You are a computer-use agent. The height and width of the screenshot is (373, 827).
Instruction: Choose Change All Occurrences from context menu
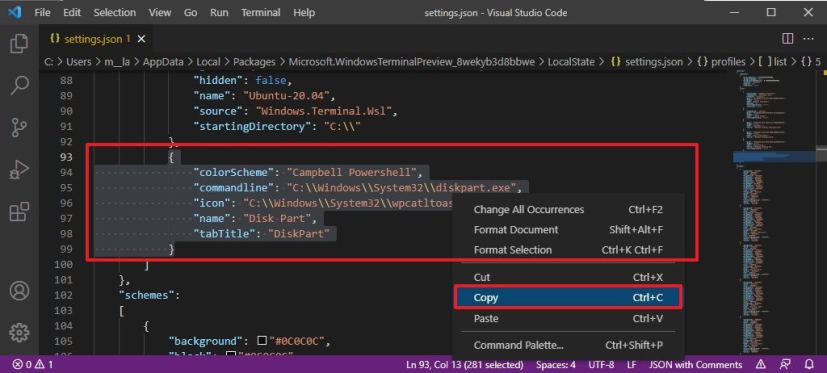point(568,209)
